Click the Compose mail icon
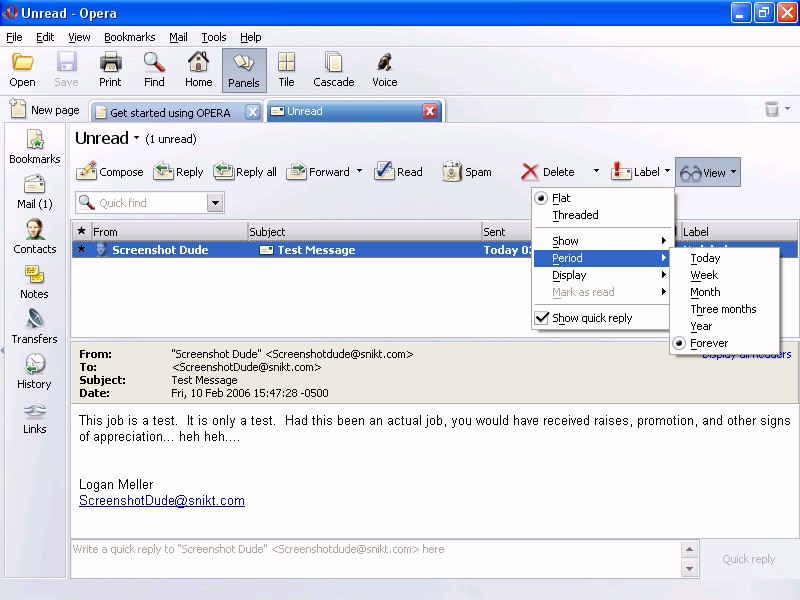Screen dimensions: 800x600 click(87, 172)
